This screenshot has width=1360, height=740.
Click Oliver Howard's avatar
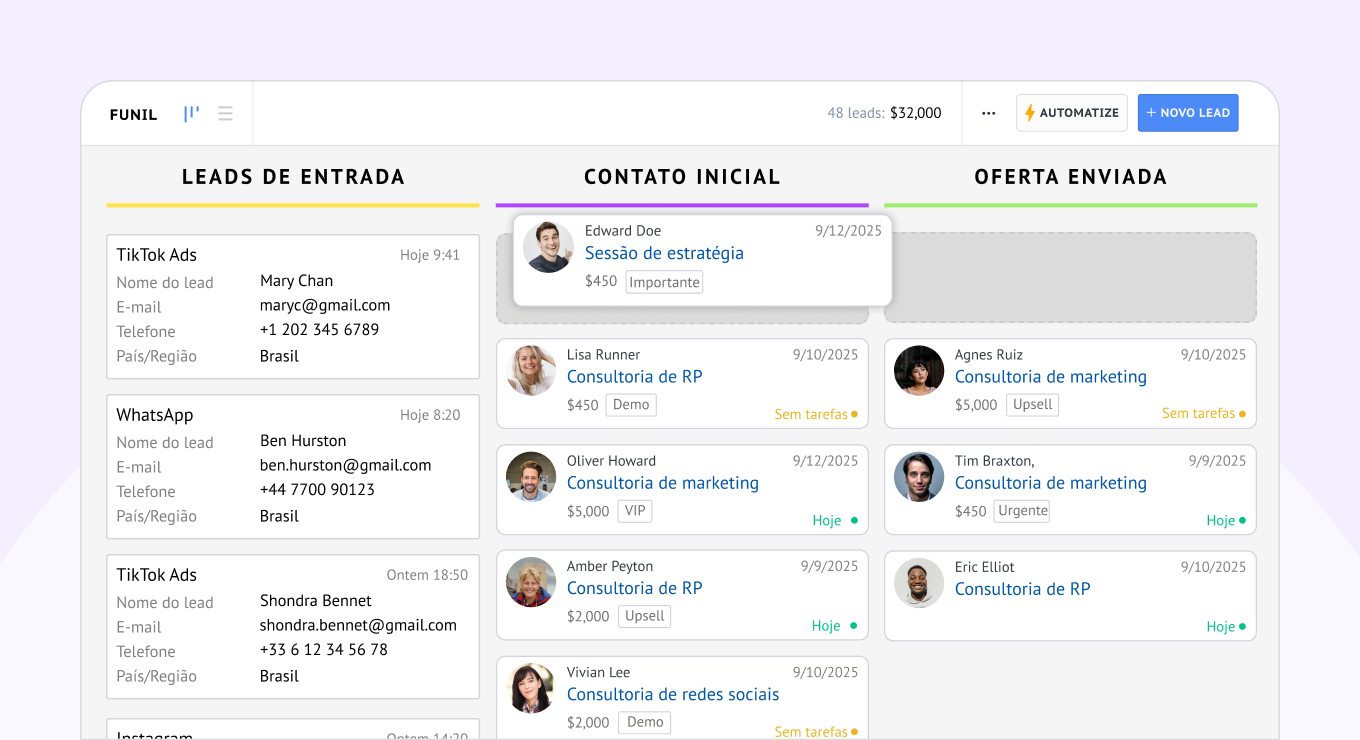531,477
